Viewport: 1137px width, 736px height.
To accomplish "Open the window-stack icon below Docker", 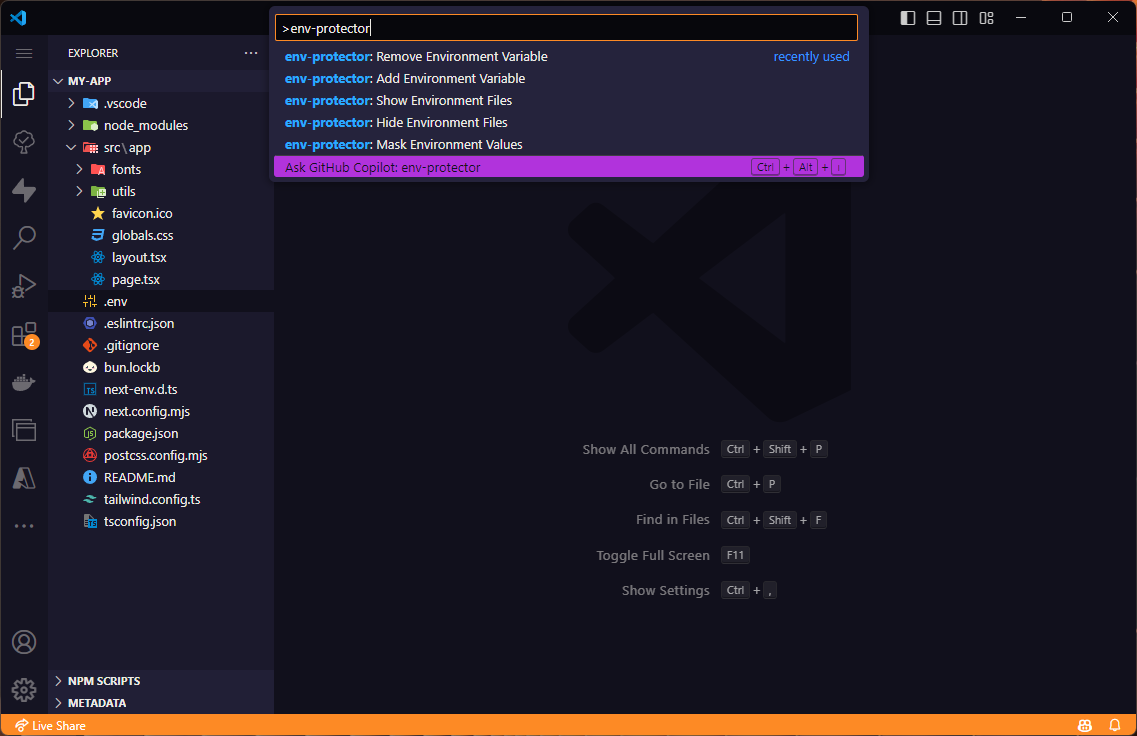I will [24, 430].
